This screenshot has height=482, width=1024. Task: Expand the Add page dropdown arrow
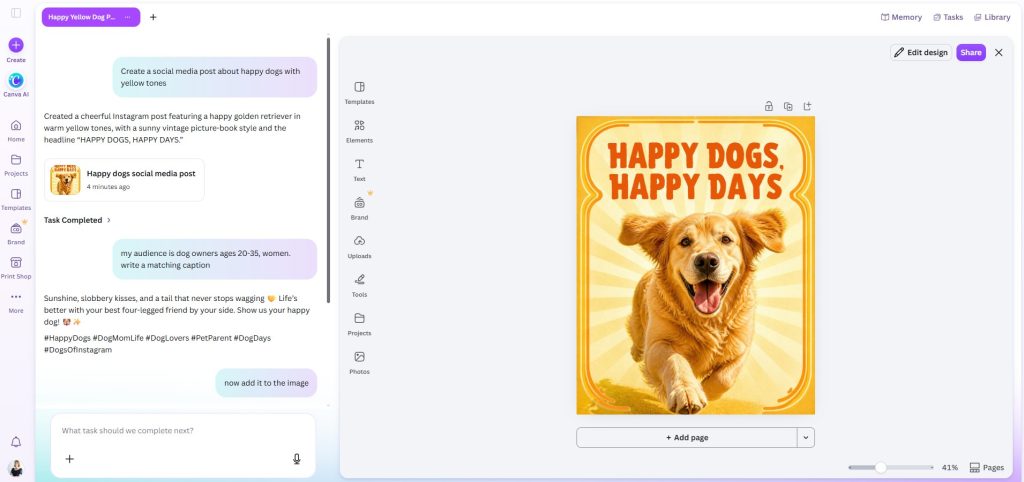[x=806, y=438]
